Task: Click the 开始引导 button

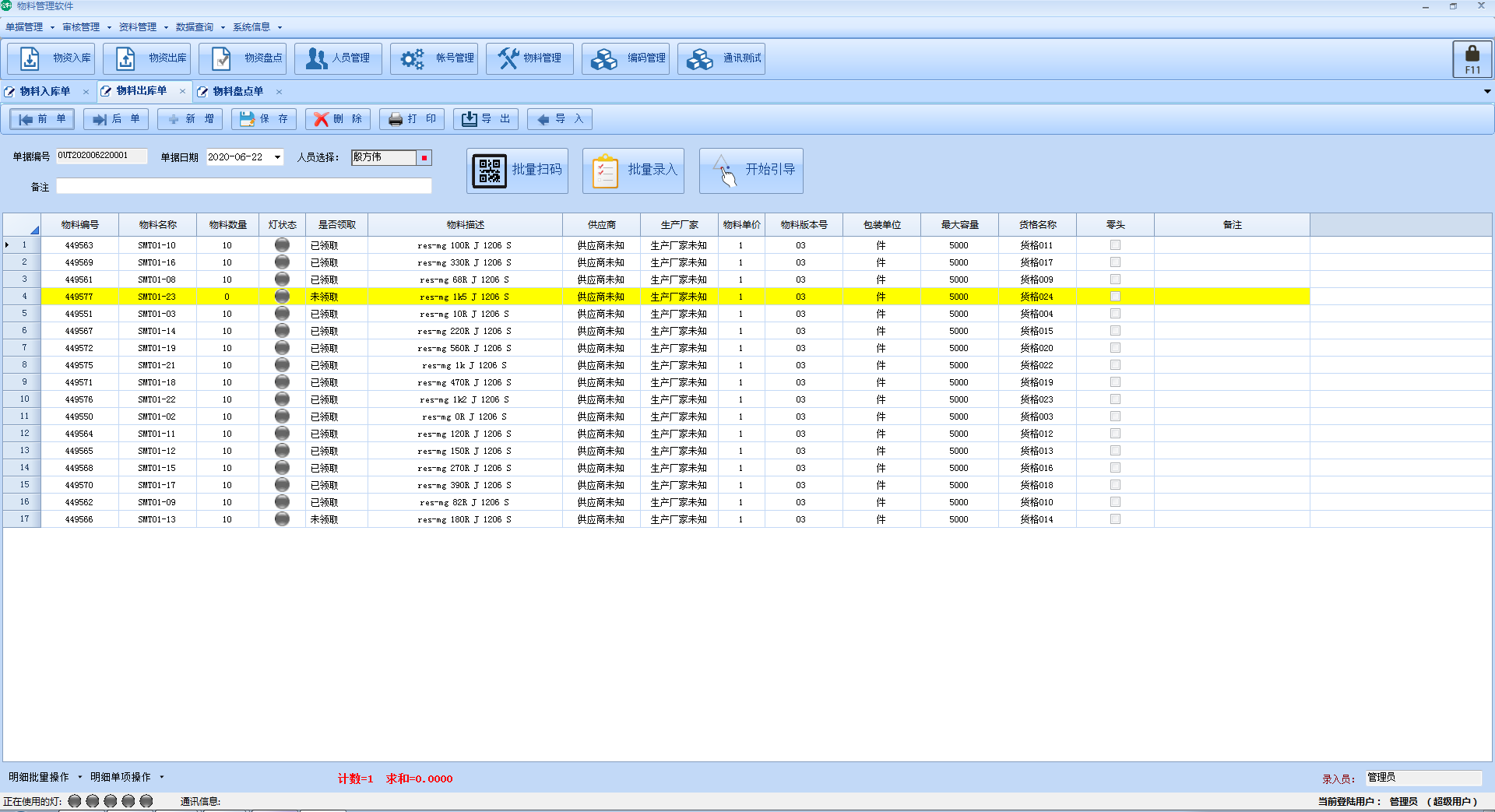Action: coord(751,170)
